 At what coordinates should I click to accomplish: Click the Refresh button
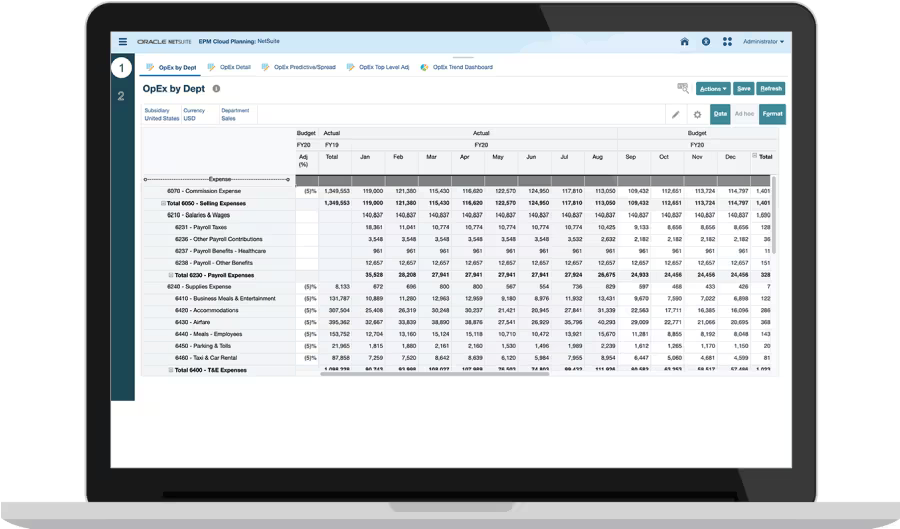click(x=771, y=89)
